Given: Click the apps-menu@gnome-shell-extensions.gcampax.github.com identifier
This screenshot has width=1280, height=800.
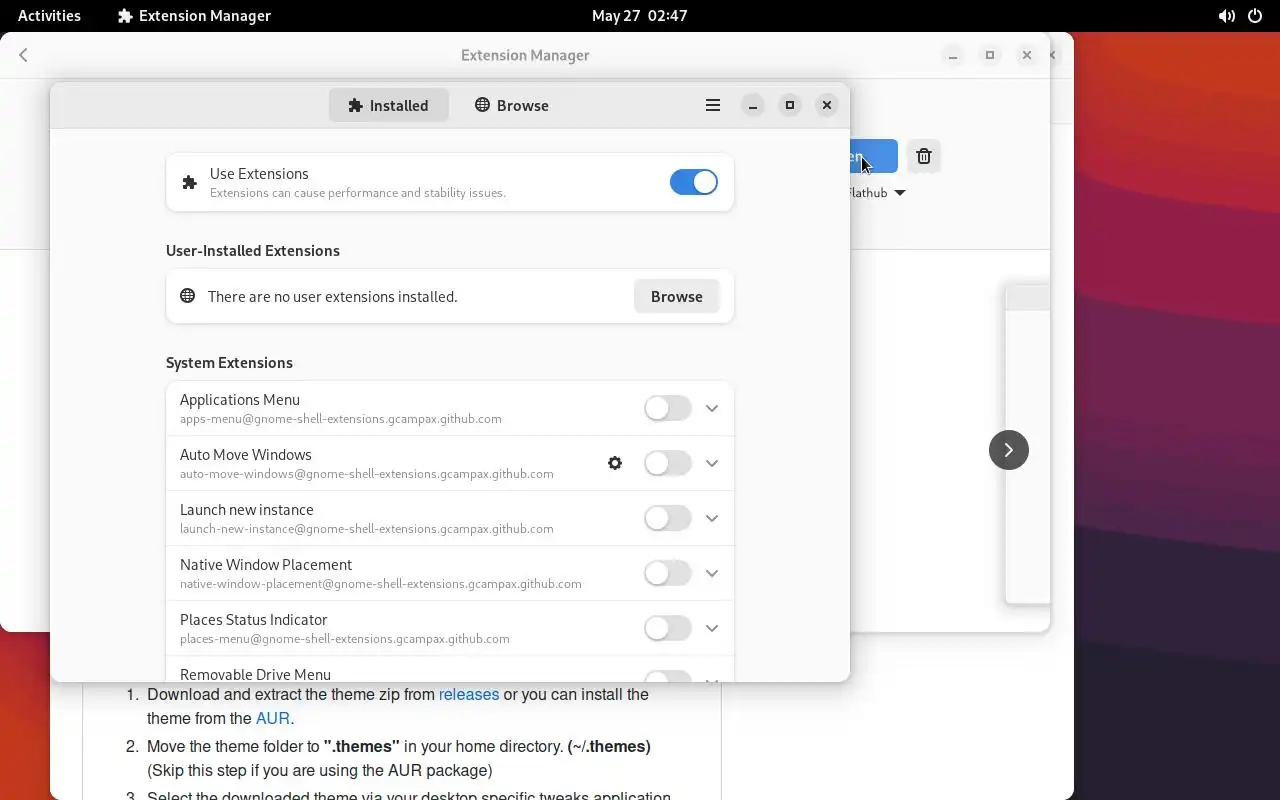Looking at the screenshot, I should pos(341,419).
